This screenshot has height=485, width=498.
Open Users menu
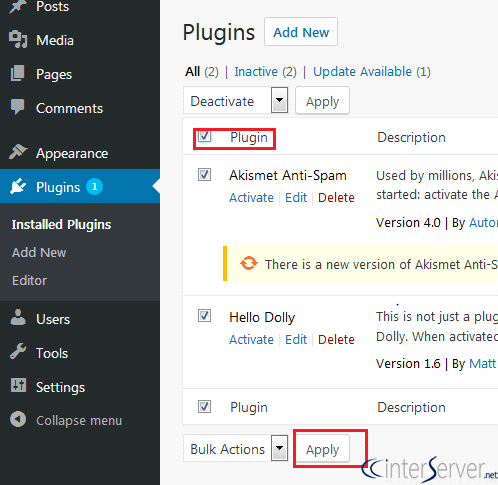coord(53,319)
